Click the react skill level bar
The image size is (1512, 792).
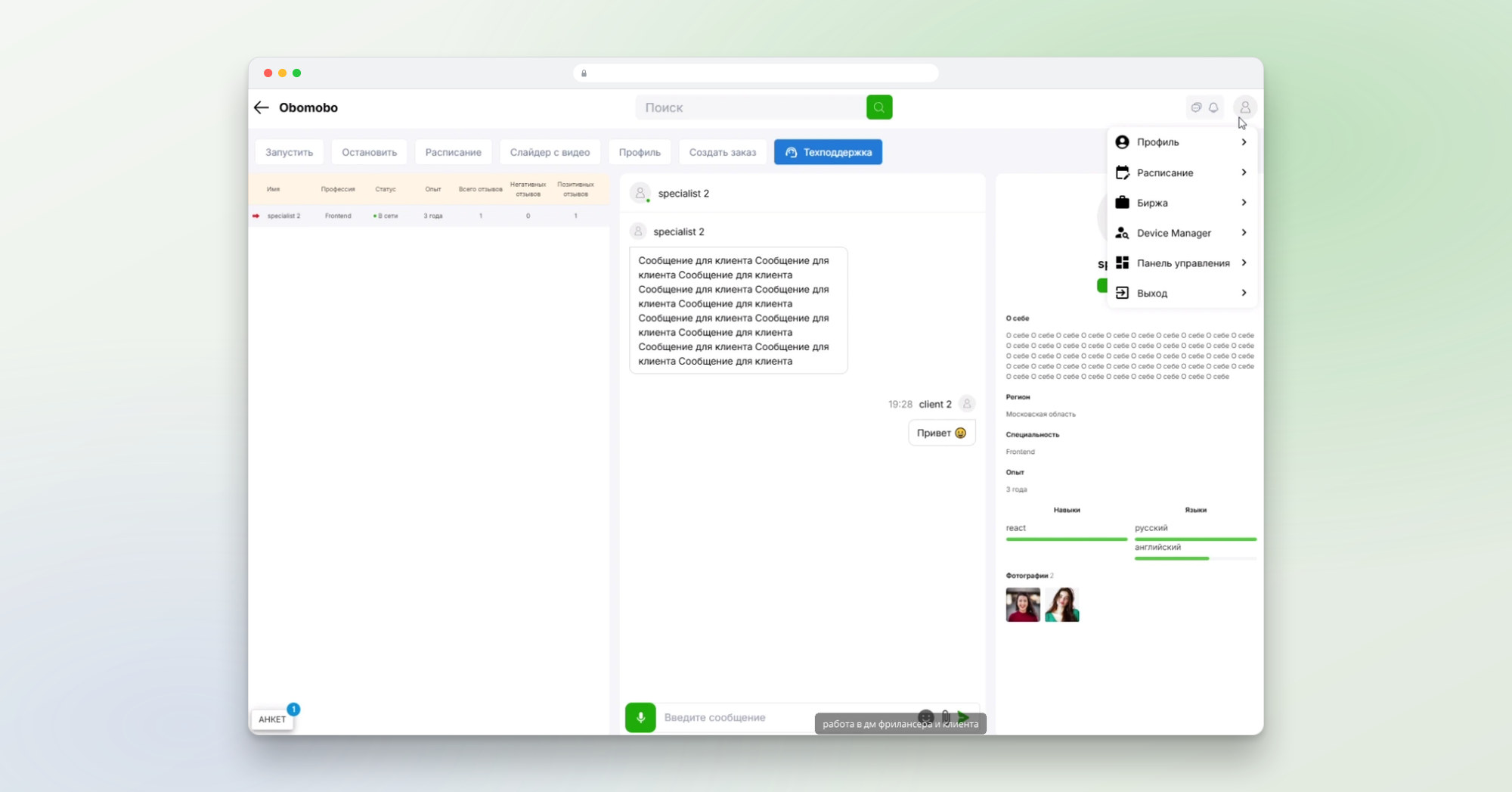coord(1066,539)
